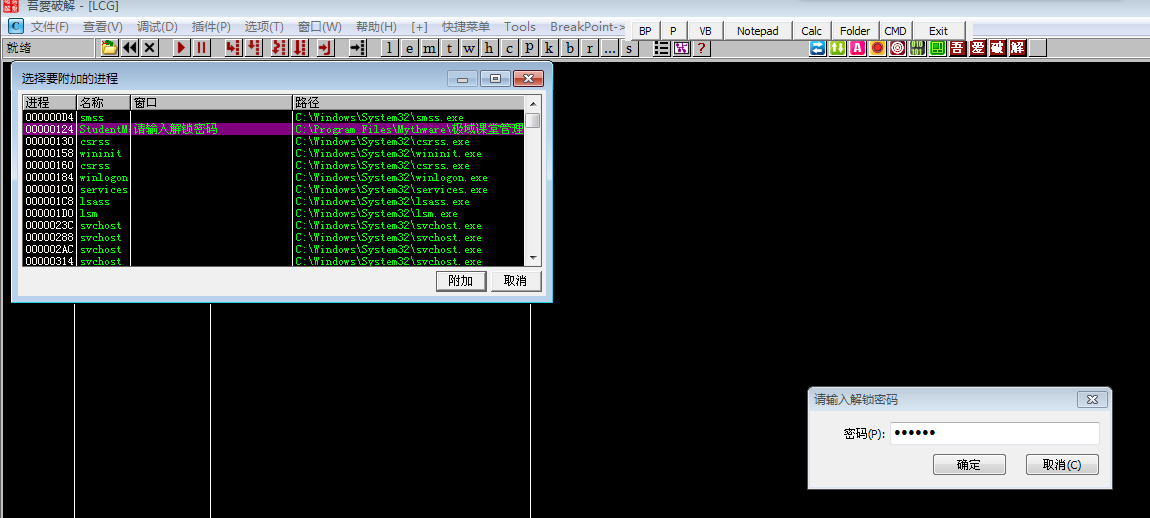This screenshot has width=1150, height=518.
Task: Click the close program X toolbar icon
Action: click(150, 48)
